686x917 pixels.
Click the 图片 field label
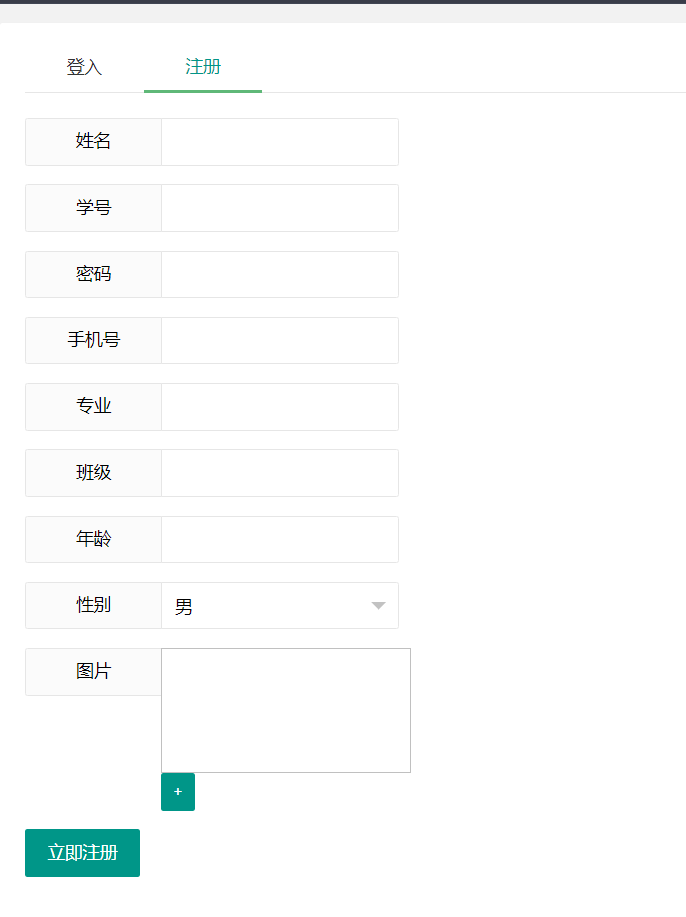point(92,671)
